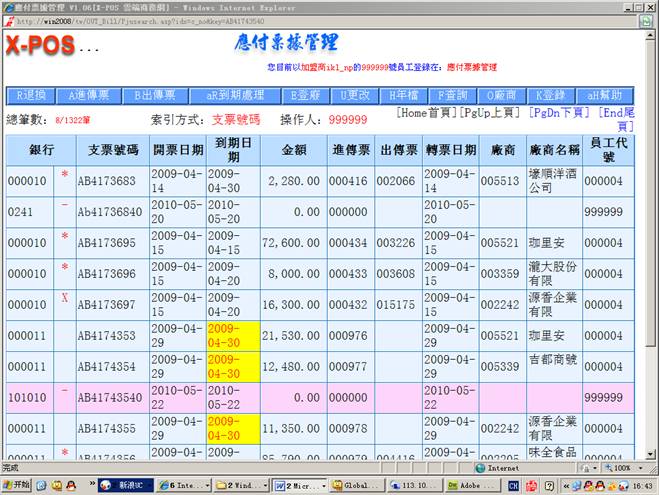Click the 开始 Start button
The height and width of the screenshot is (495, 659).
17,485
